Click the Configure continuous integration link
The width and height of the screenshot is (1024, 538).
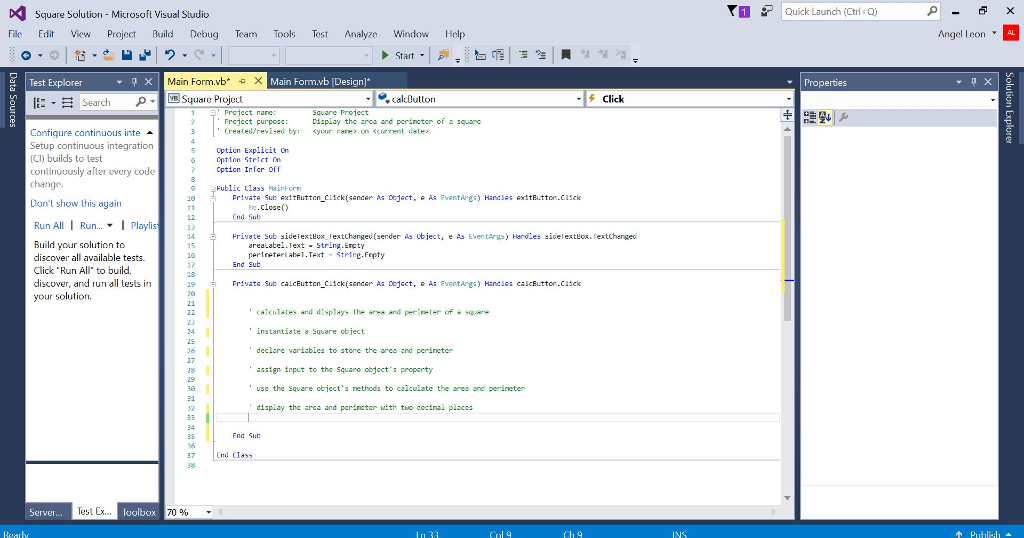[x=86, y=133]
